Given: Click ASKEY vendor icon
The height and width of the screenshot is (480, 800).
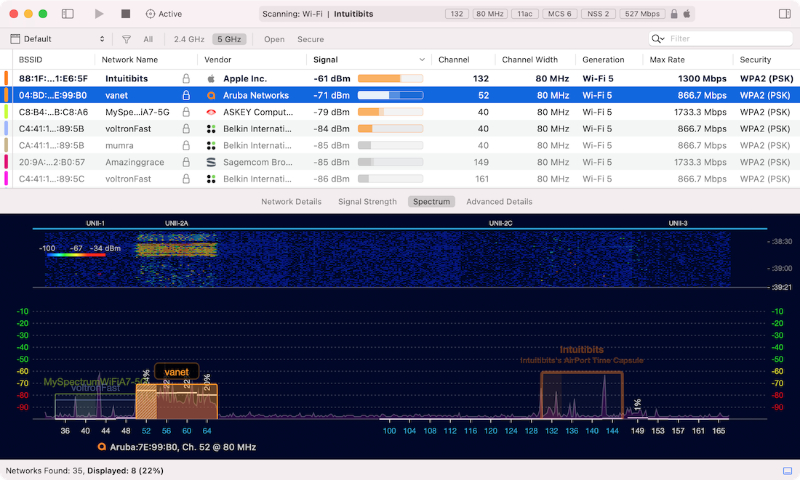Looking at the screenshot, I should (x=211, y=112).
